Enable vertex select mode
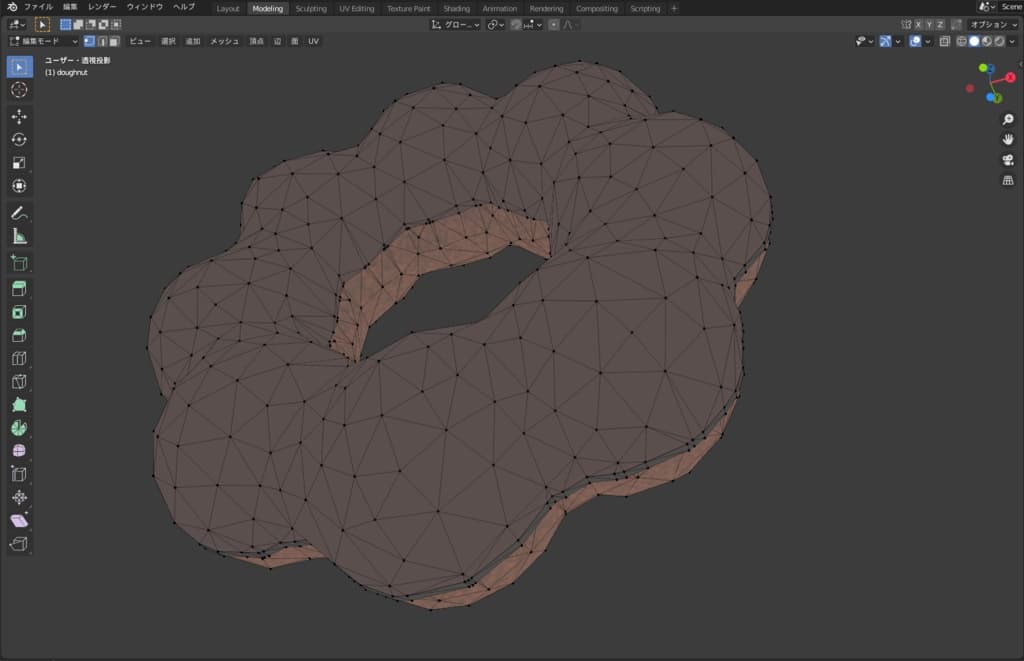Image resolution: width=1024 pixels, height=661 pixels. coord(89,41)
